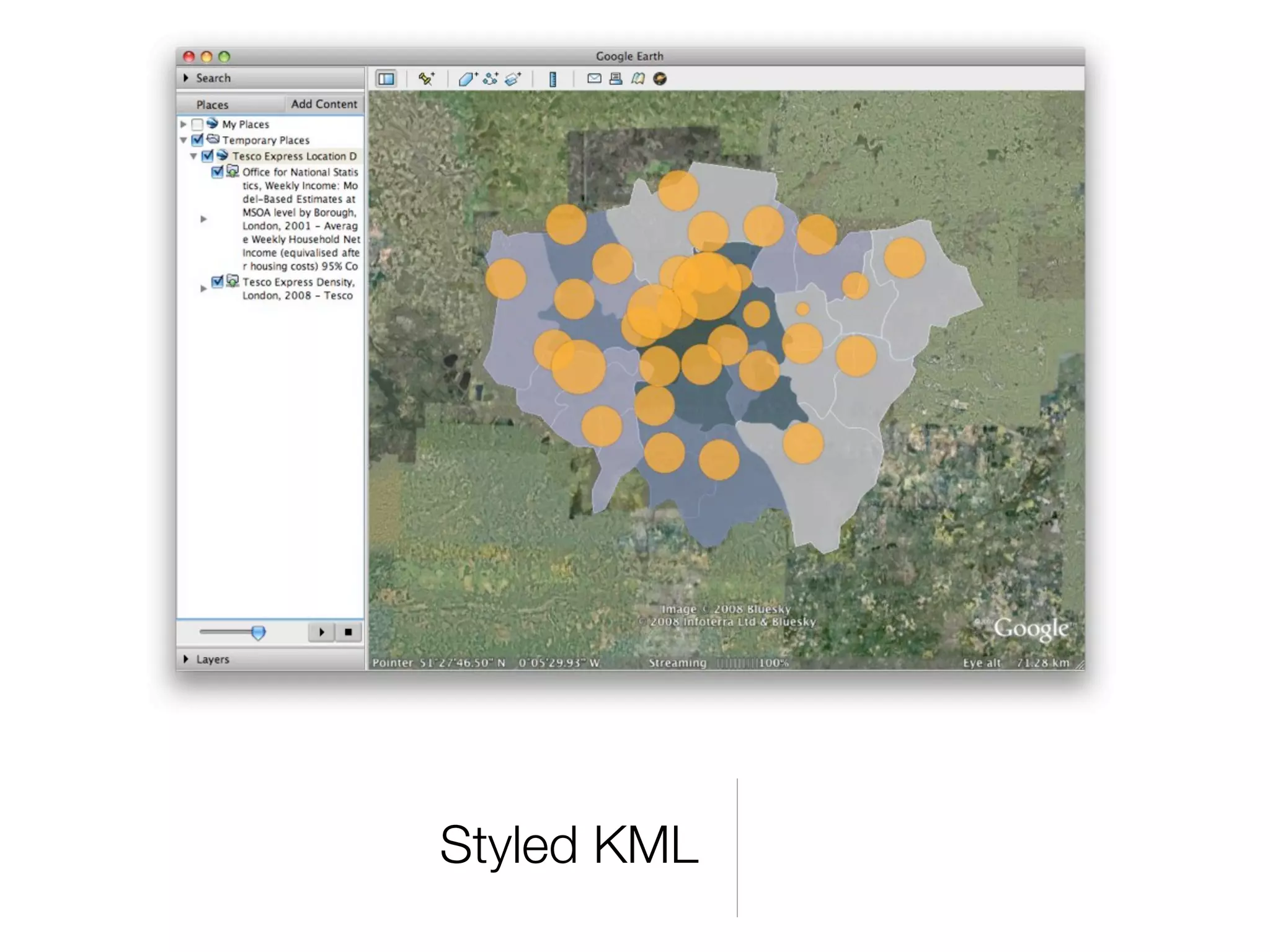
Task: Uncheck the Temporary Places checkbox
Action: click(197, 140)
